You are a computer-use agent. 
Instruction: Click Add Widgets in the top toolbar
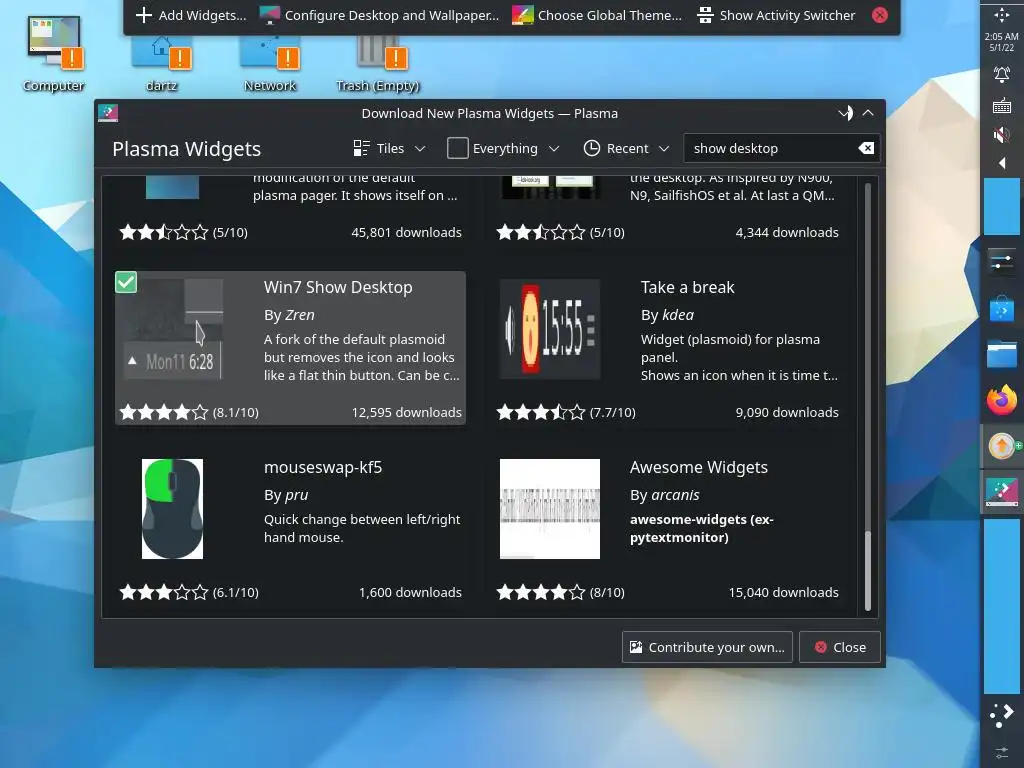pyautogui.click(x=191, y=15)
